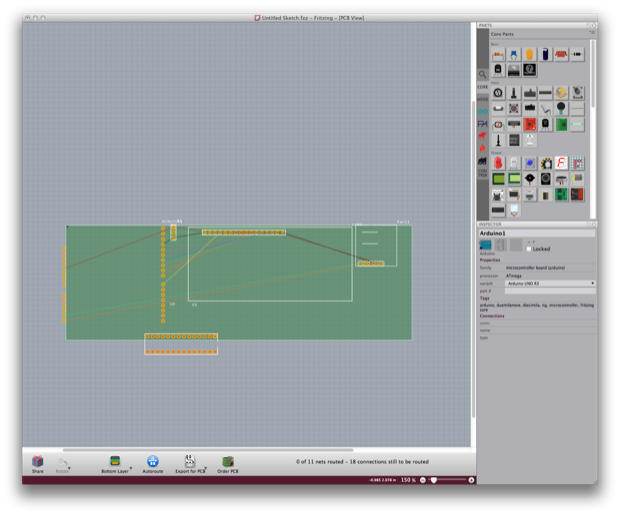Click the zoom out minus button
This screenshot has width=620, height=515.
pyautogui.click(x=423, y=480)
